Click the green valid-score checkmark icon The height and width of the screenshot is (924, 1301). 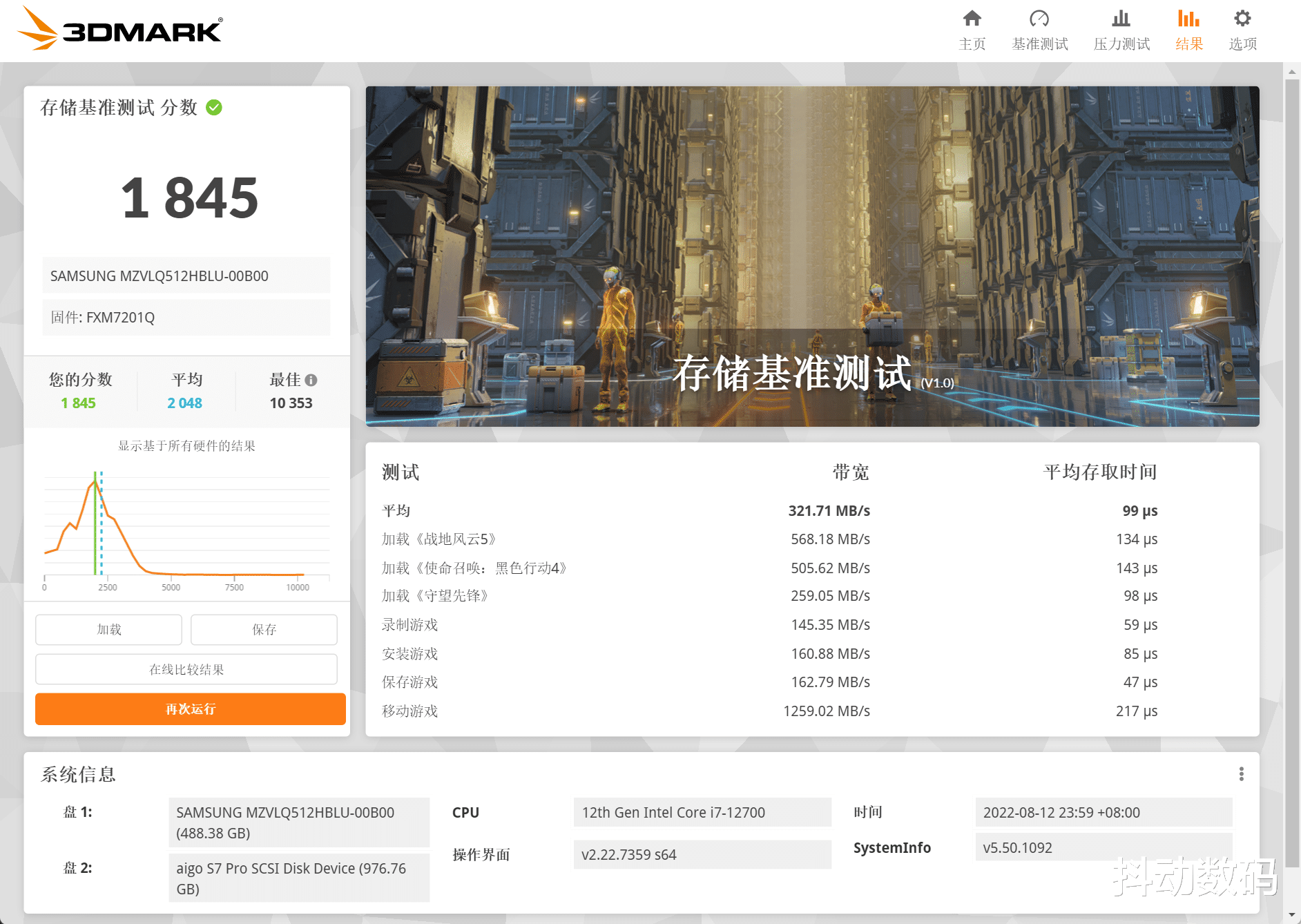(x=214, y=107)
